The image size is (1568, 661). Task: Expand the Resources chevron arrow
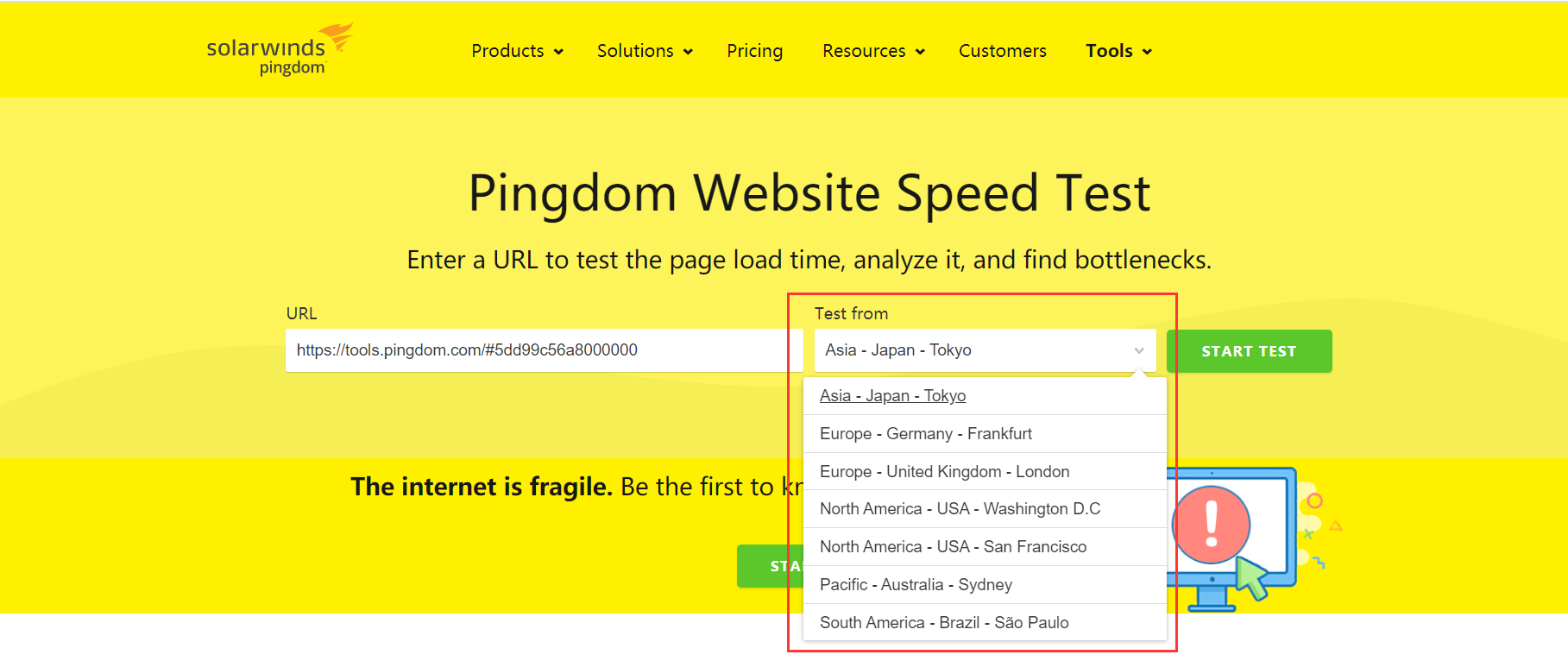tap(920, 52)
